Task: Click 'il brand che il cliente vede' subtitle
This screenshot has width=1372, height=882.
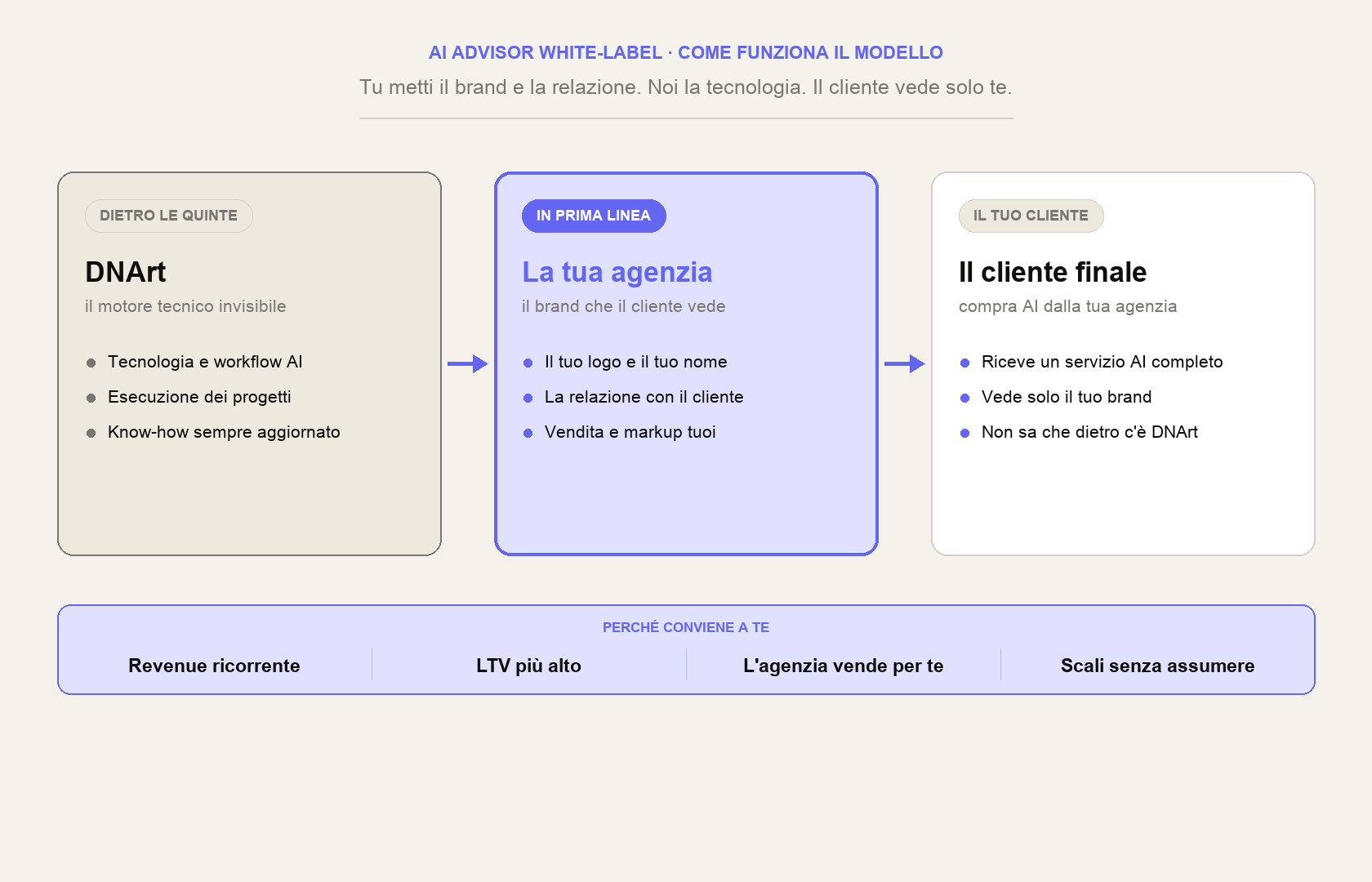Action: coord(624,306)
